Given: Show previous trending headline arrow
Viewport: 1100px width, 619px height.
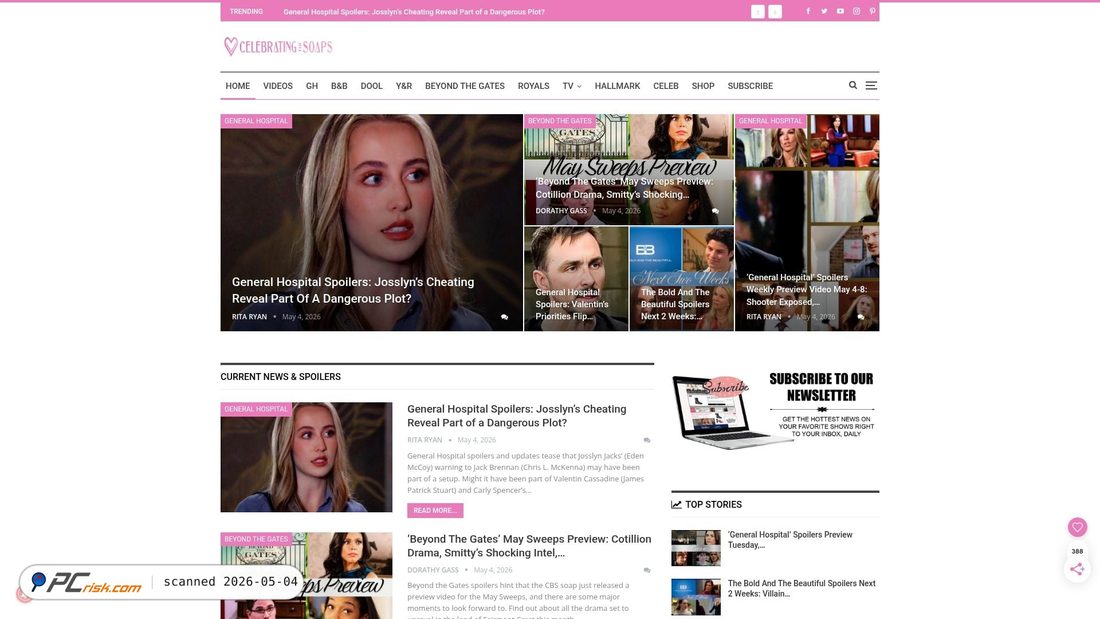Looking at the screenshot, I should (758, 12).
